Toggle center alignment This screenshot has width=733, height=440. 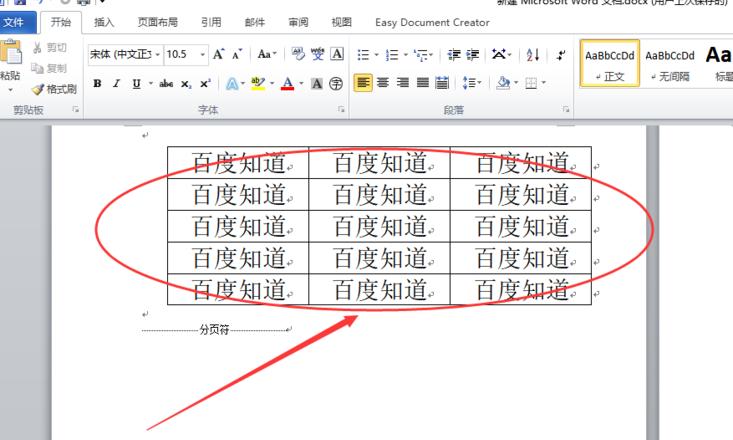[383, 83]
